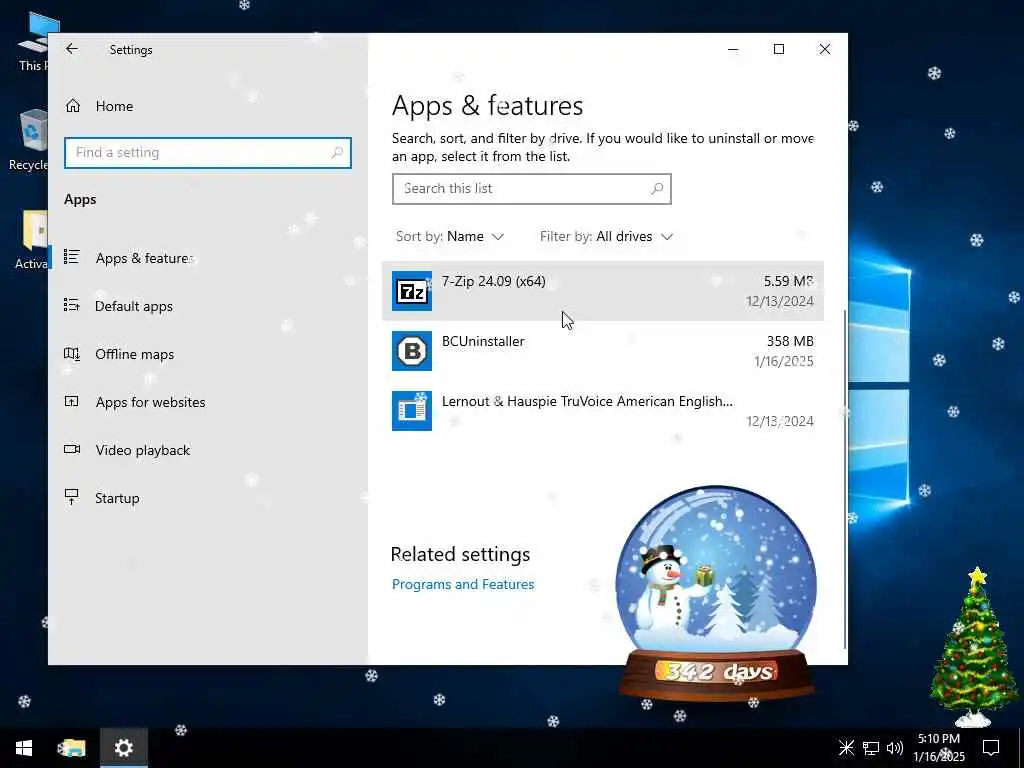This screenshot has height=768, width=1024.
Task: Select the BCUninstaller entry
Action: coord(602,351)
